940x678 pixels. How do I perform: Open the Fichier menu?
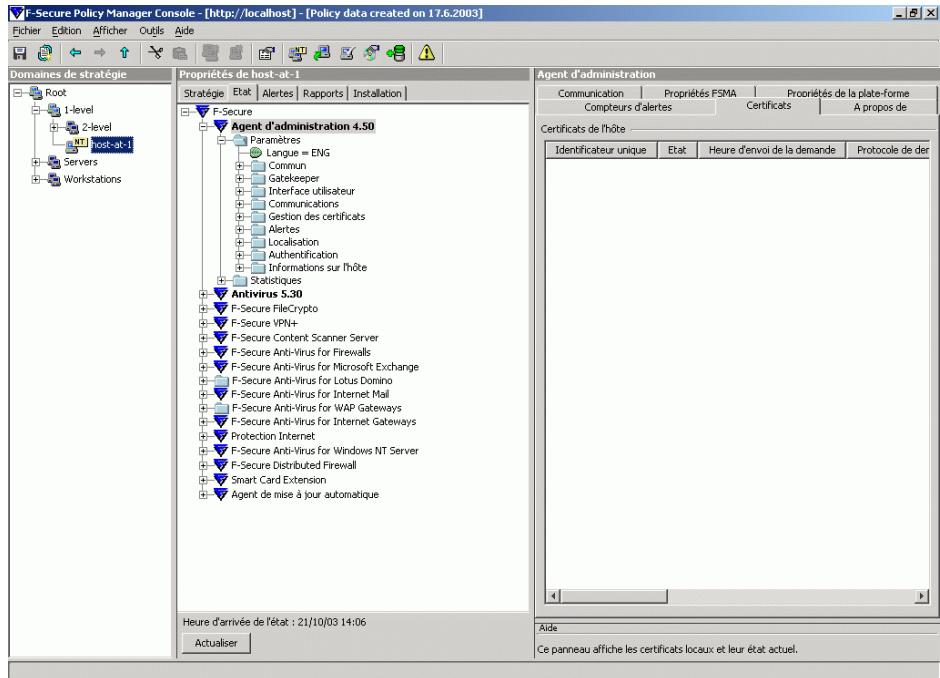pos(26,31)
